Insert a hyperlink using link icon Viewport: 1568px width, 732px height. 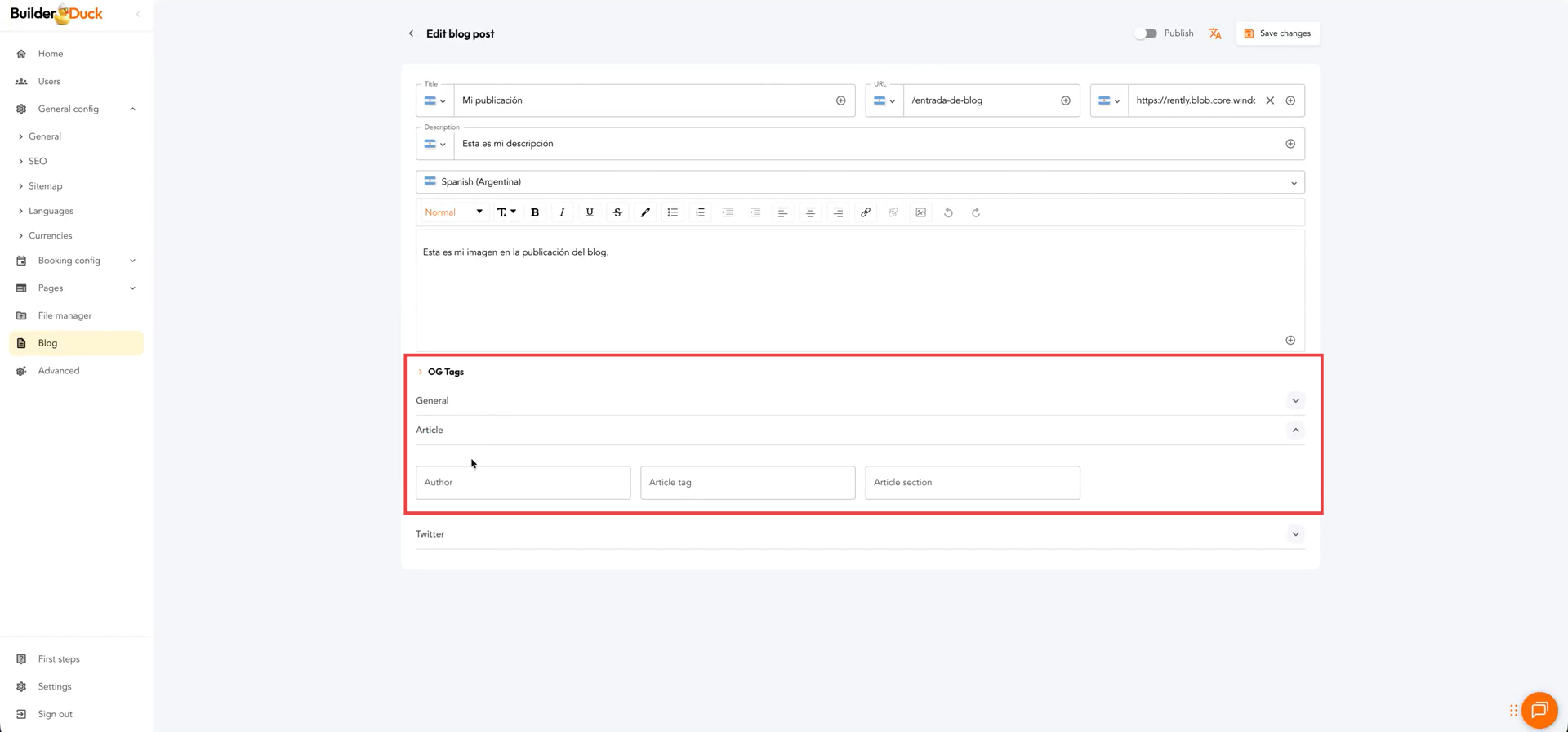coord(866,212)
